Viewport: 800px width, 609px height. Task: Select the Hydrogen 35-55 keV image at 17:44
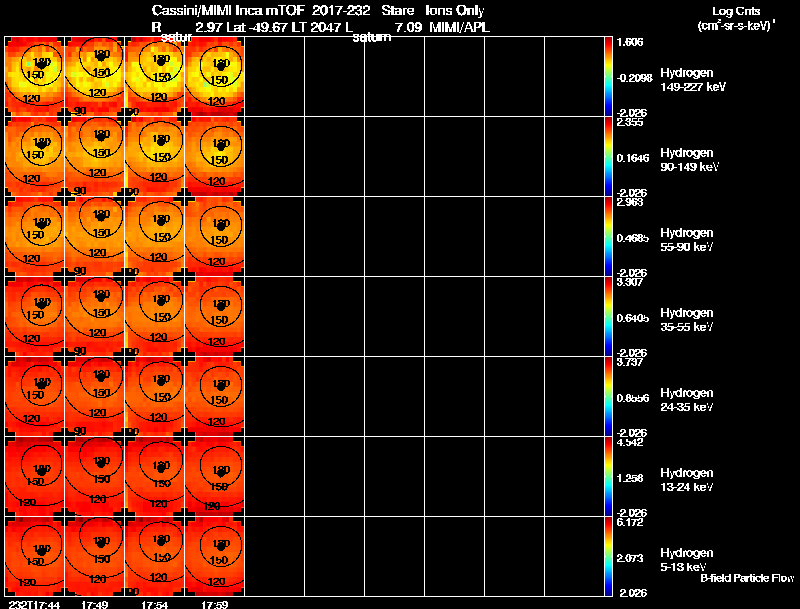tap(35, 317)
